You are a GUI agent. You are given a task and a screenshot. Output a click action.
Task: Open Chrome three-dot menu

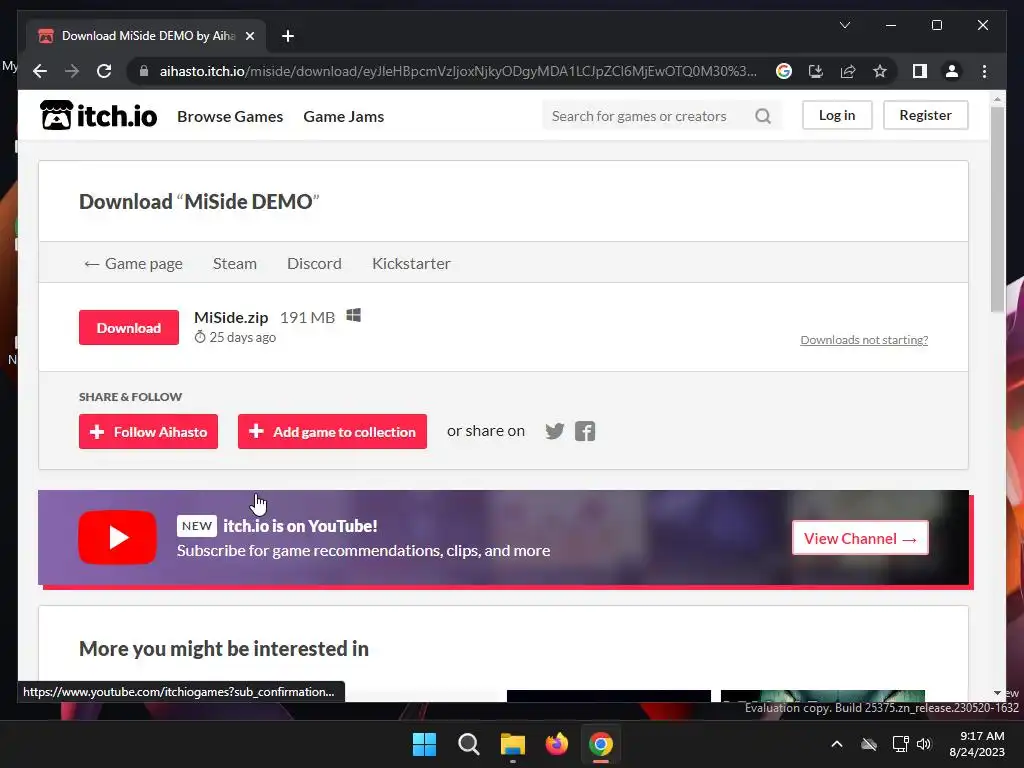984,71
